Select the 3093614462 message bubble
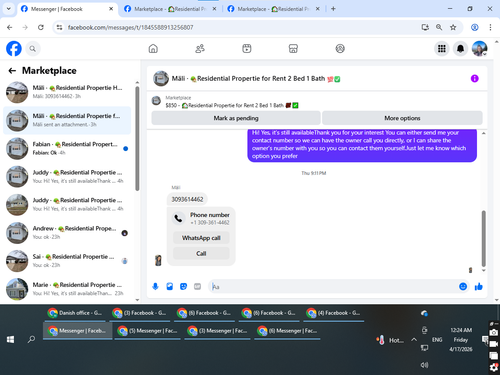This screenshot has height=375, width=500. click(187, 199)
